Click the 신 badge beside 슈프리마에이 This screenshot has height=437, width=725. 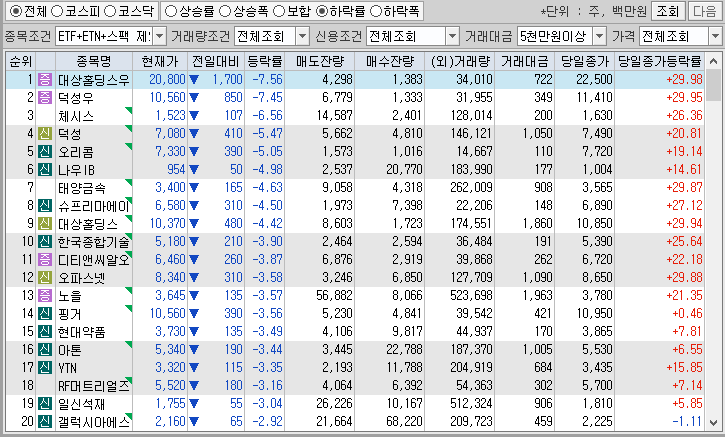click(45, 206)
